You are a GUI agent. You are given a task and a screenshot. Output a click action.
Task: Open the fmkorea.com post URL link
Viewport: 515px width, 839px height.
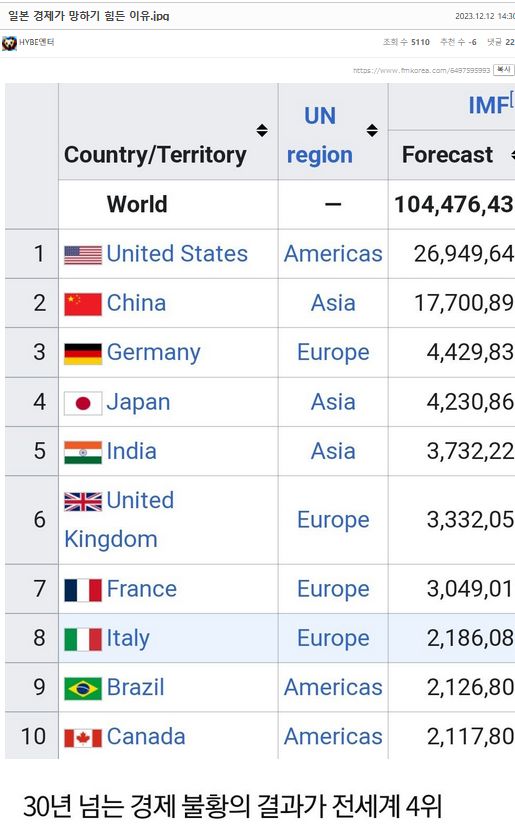click(x=421, y=70)
